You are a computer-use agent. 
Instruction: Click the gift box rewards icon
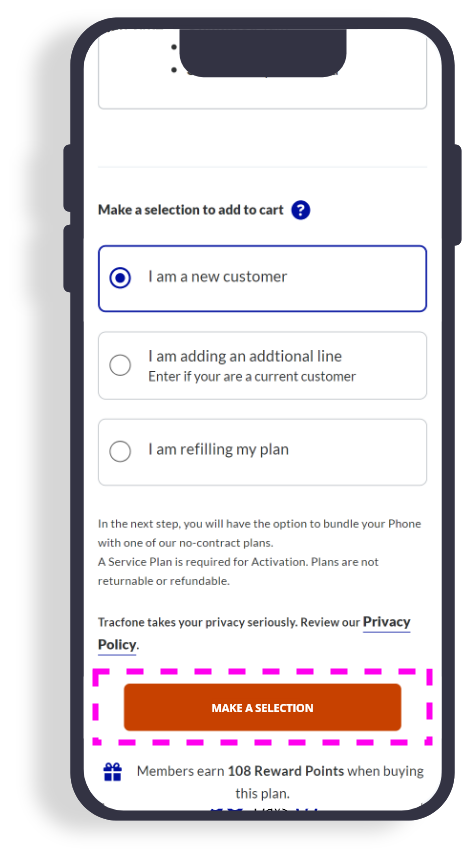pos(113,772)
